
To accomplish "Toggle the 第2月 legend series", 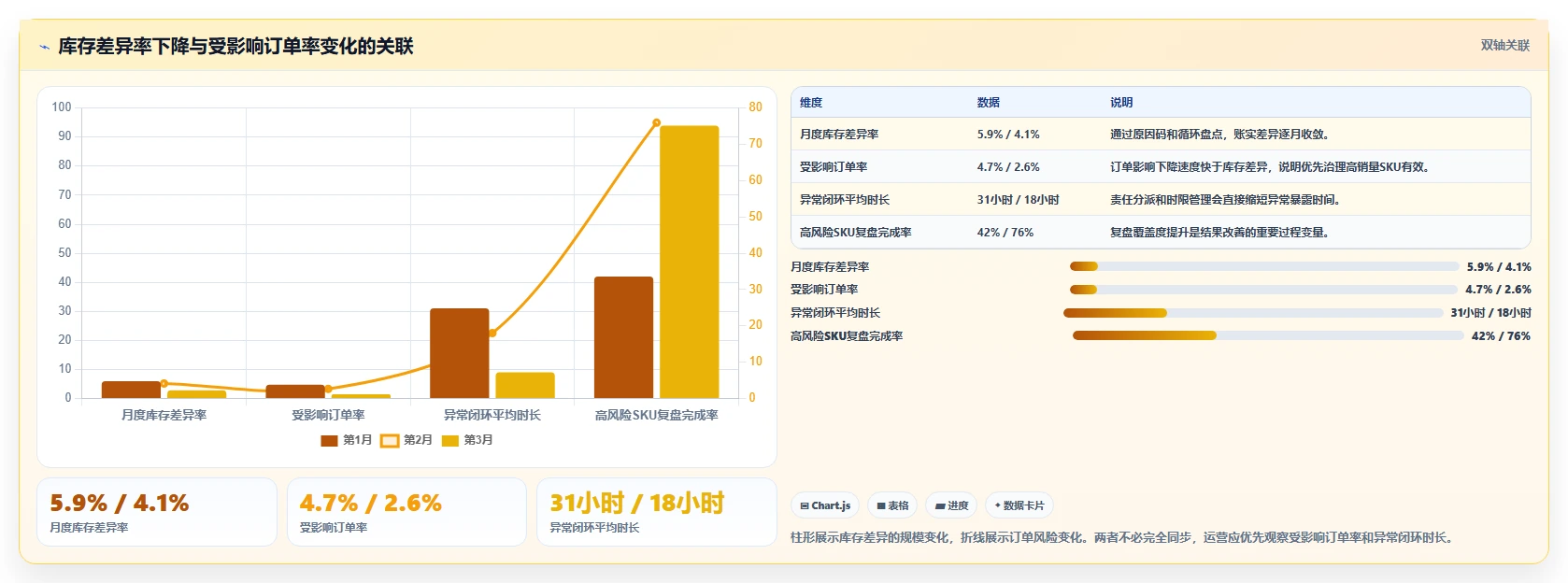I will click(x=406, y=440).
